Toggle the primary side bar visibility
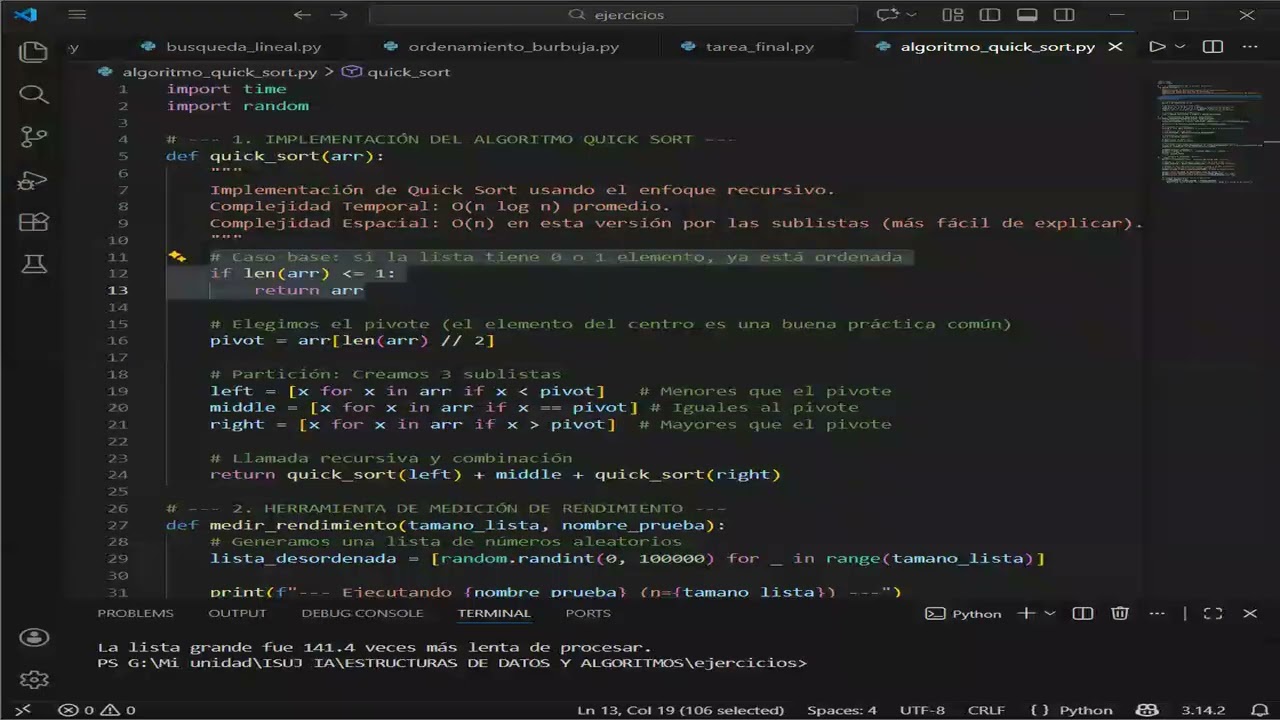Screen dimensions: 1280x720 990,15
